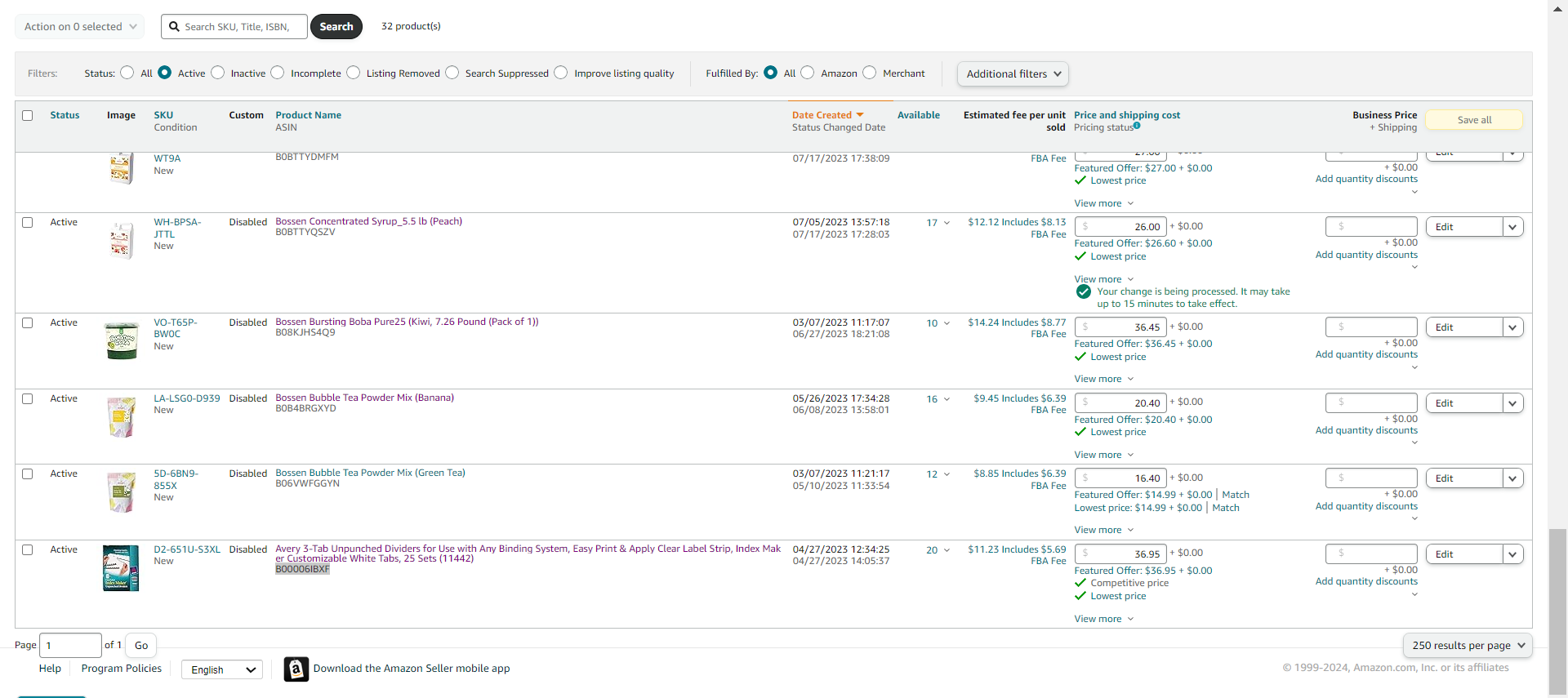This screenshot has width=1568, height=698.
Task: Open the Action on 0 selected dropdown
Action: pyautogui.click(x=80, y=27)
